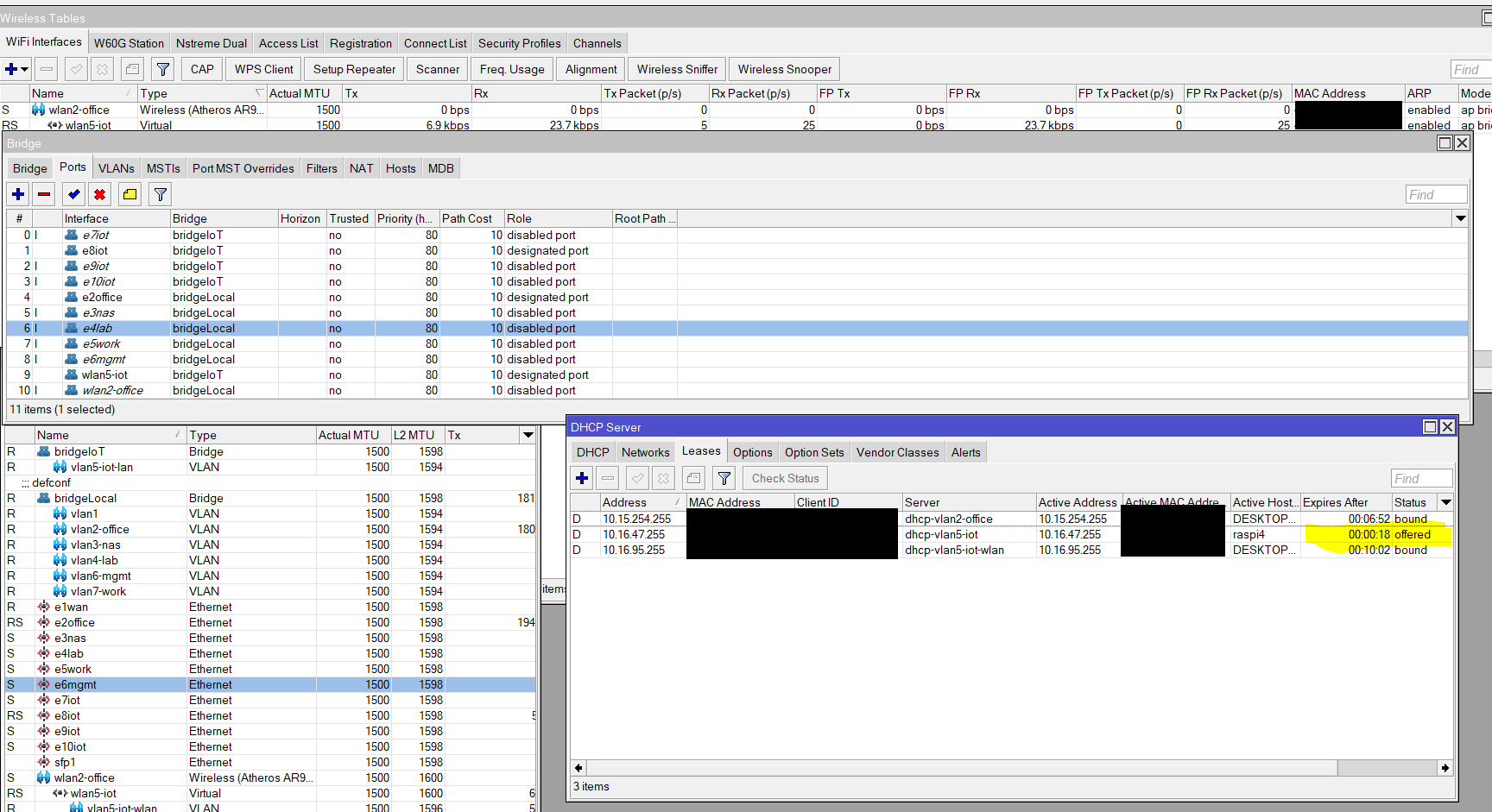
Task: Open filter funnel in DHCP Server Leases
Action: coord(724,478)
